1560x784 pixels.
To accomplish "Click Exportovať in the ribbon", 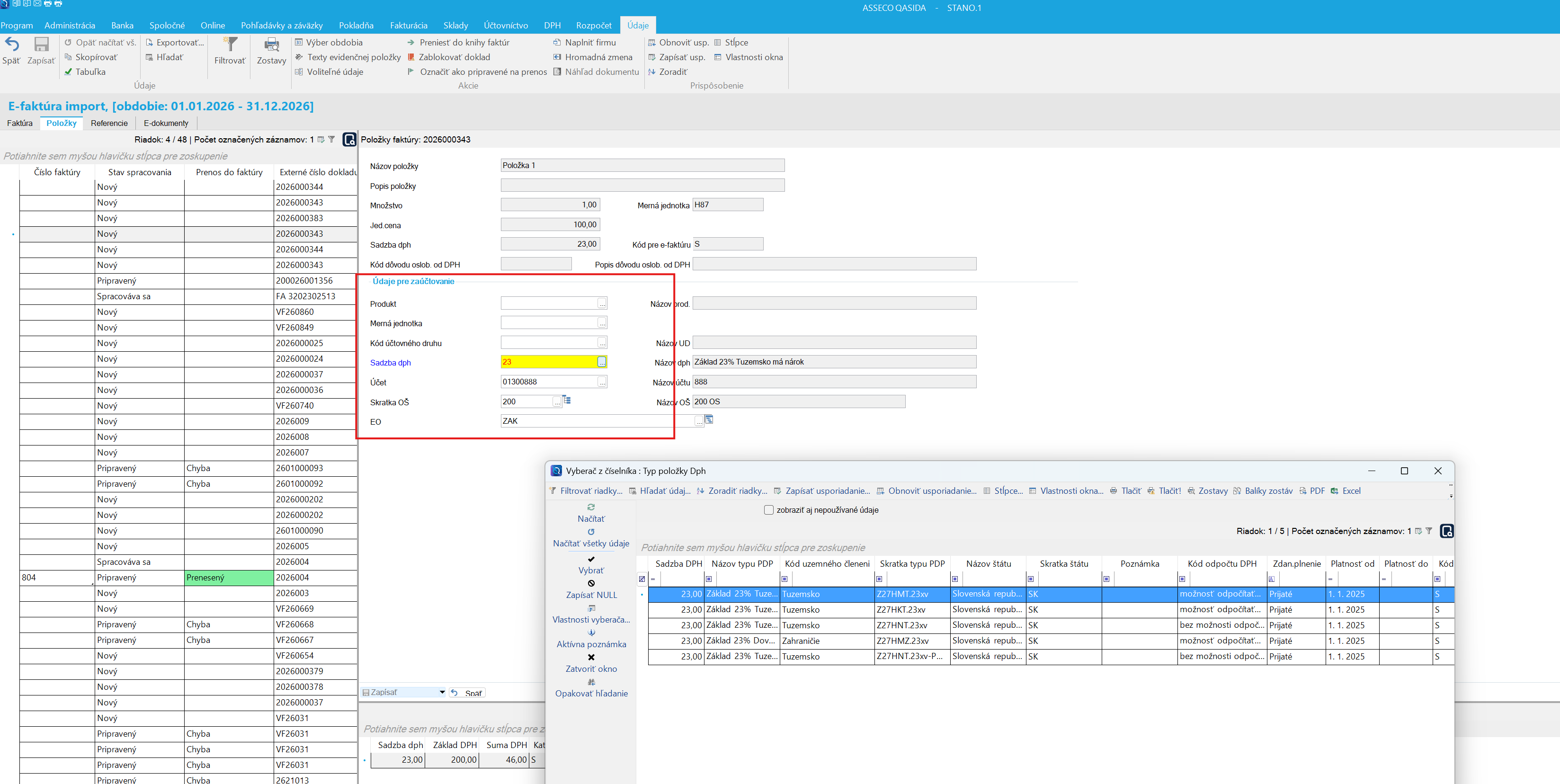I will pyautogui.click(x=175, y=43).
